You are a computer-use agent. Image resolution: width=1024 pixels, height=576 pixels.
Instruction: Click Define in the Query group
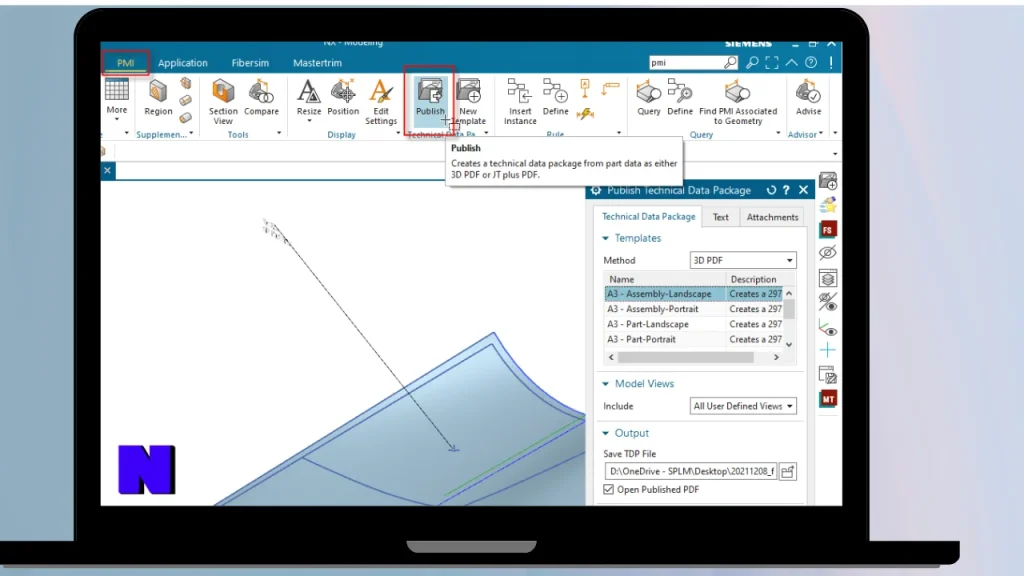coord(680,98)
